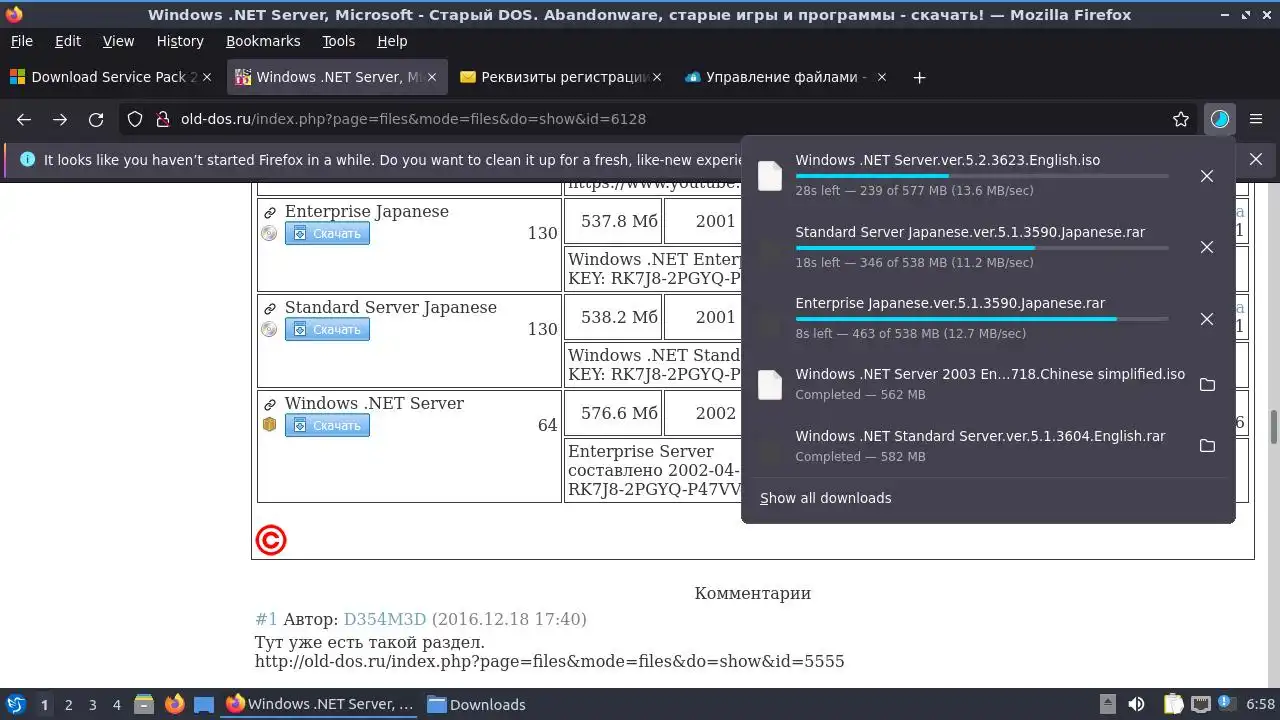1280x720 pixels.
Task: Show Chinese simplified.iso in its folder
Action: (1207, 384)
